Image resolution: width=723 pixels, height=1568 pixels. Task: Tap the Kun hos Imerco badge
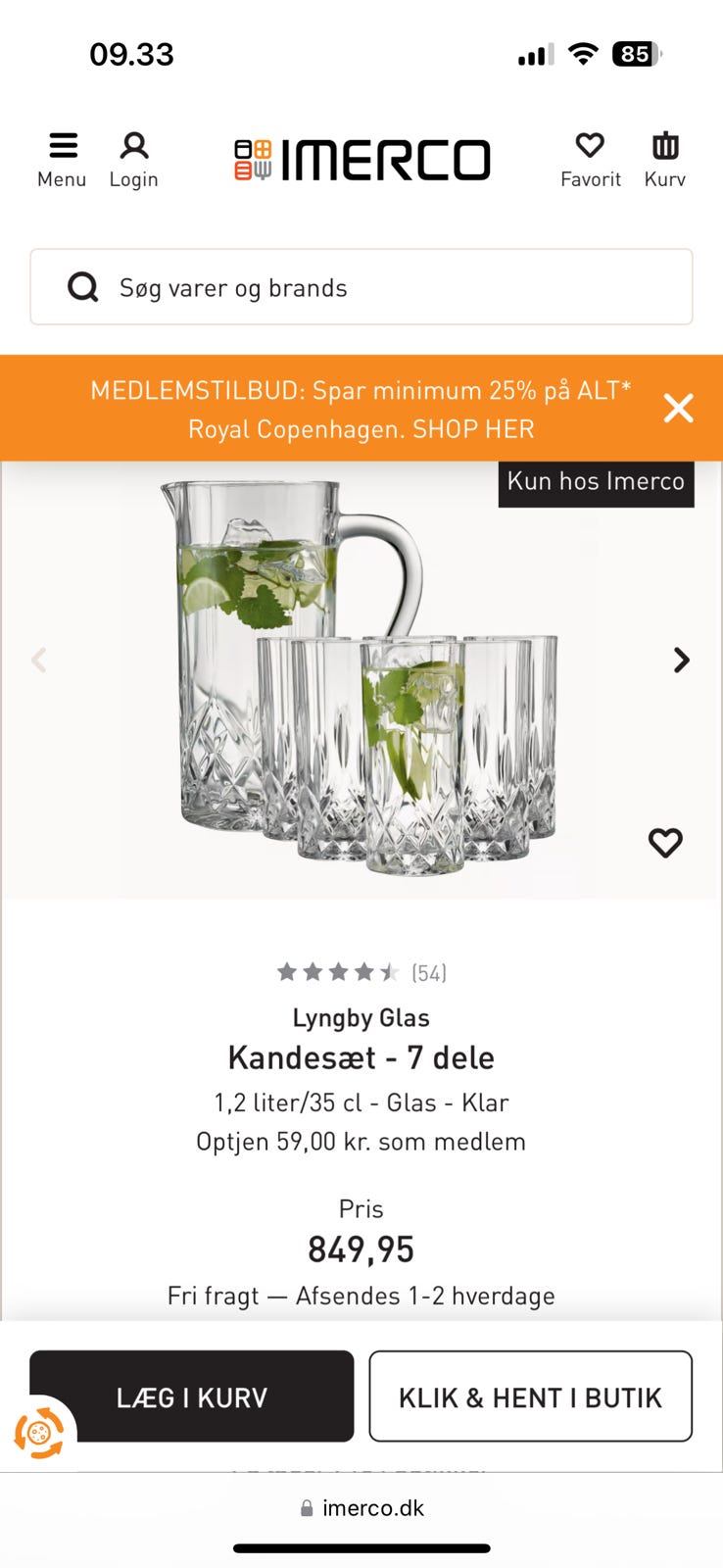pyautogui.click(x=595, y=481)
